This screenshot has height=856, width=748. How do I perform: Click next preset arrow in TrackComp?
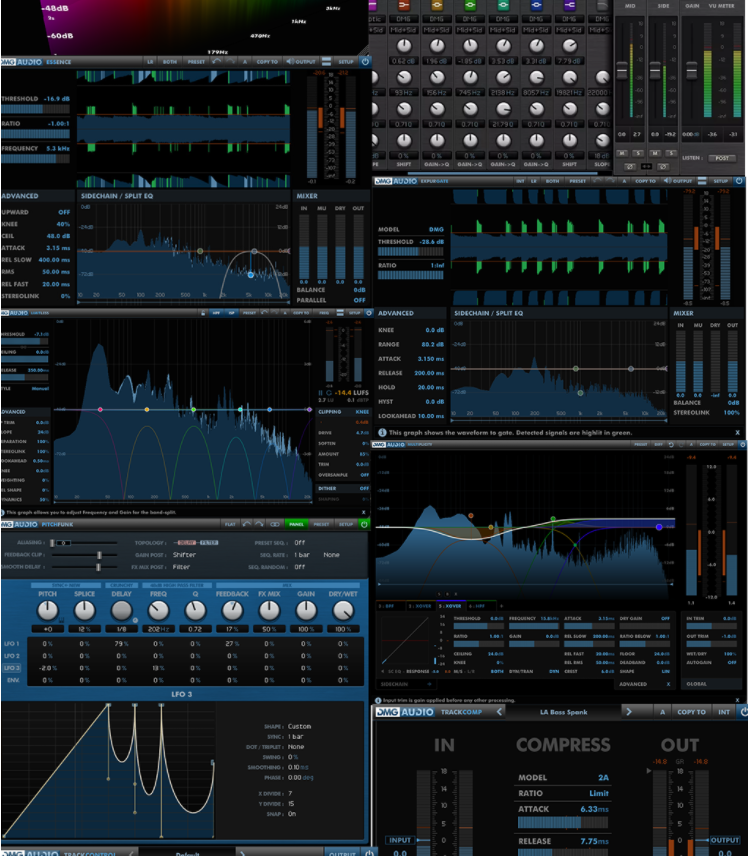pyautogui.click(x=628, y=712)
